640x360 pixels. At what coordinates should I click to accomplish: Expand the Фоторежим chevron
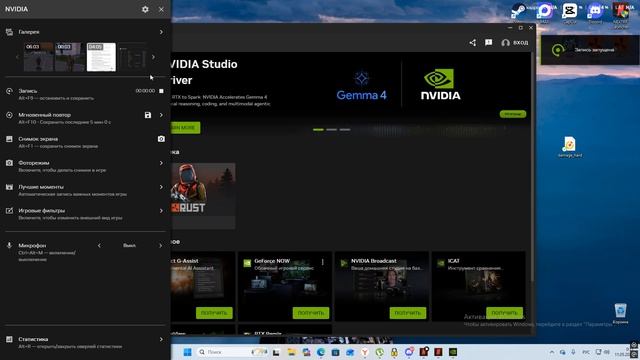tap(161, 163)
